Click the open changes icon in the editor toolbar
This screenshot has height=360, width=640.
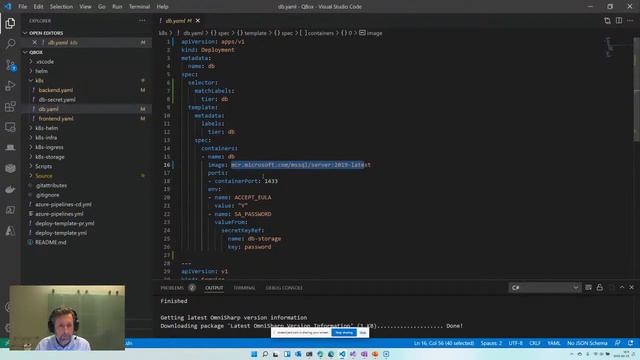click(x=607, y=20)
